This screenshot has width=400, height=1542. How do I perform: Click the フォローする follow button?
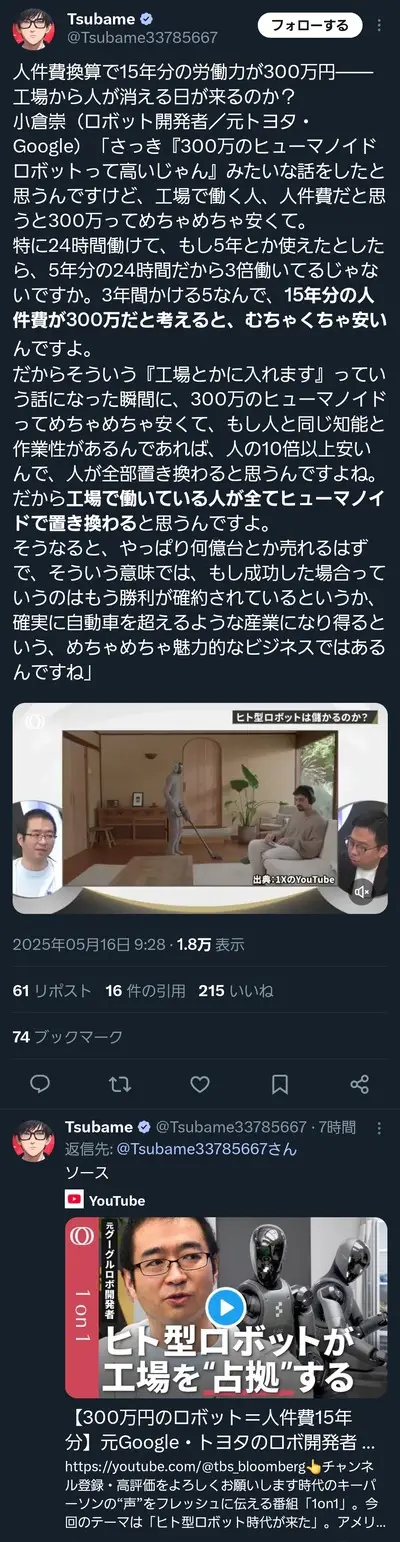[310, 25]
